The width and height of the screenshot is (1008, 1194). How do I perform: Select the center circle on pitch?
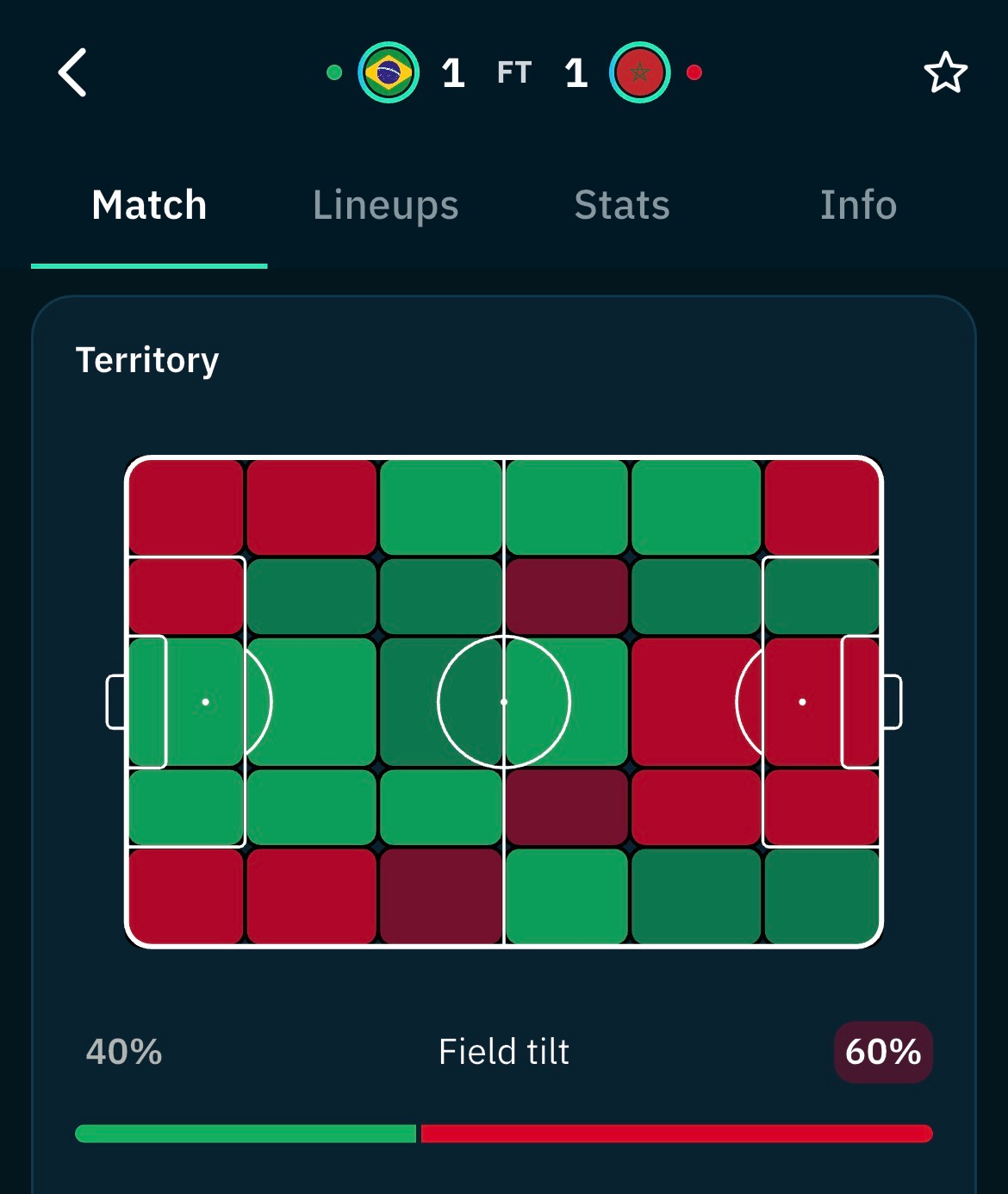point(504,701)
